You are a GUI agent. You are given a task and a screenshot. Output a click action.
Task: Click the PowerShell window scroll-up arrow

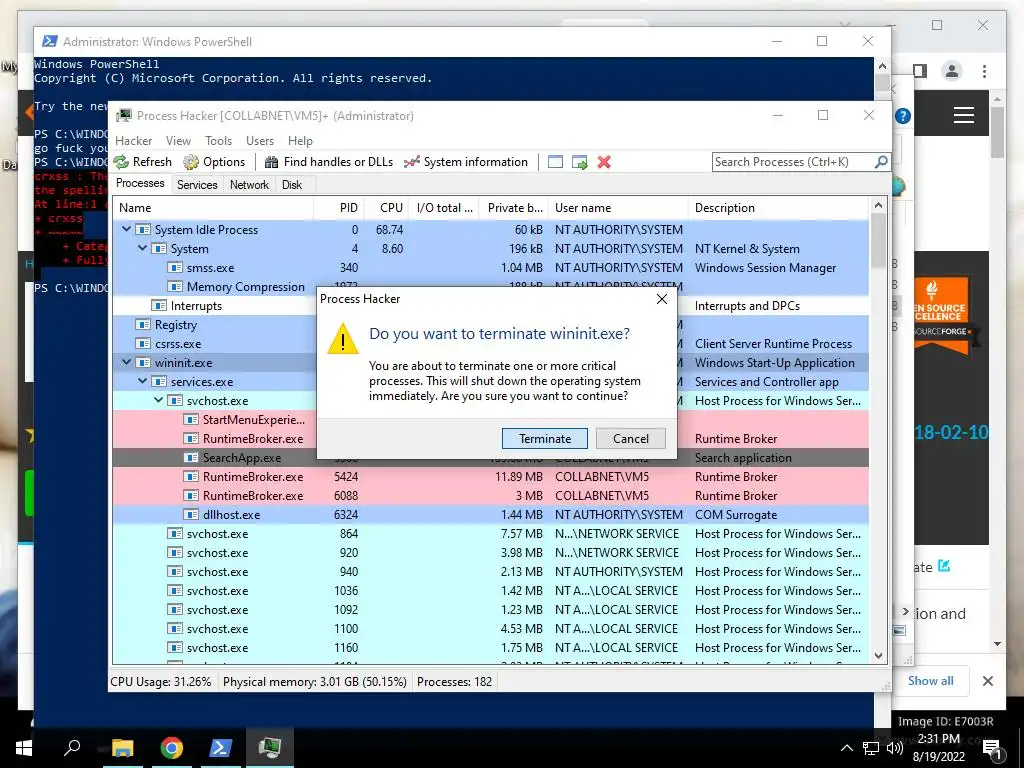pos(882,66)
